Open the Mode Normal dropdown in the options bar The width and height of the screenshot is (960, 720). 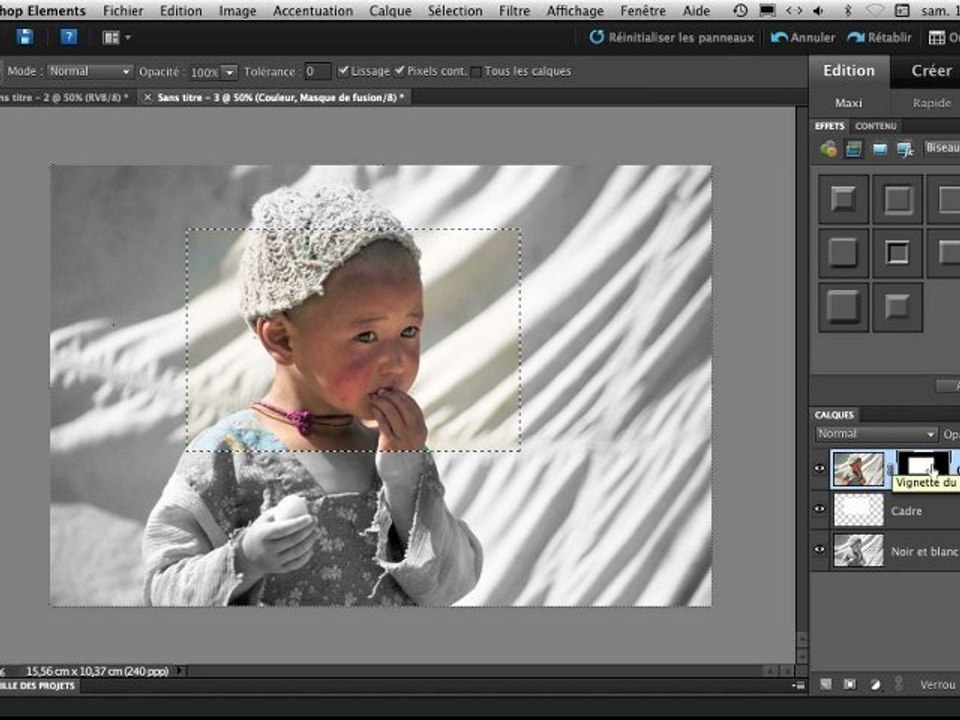(x=89, y=71)
